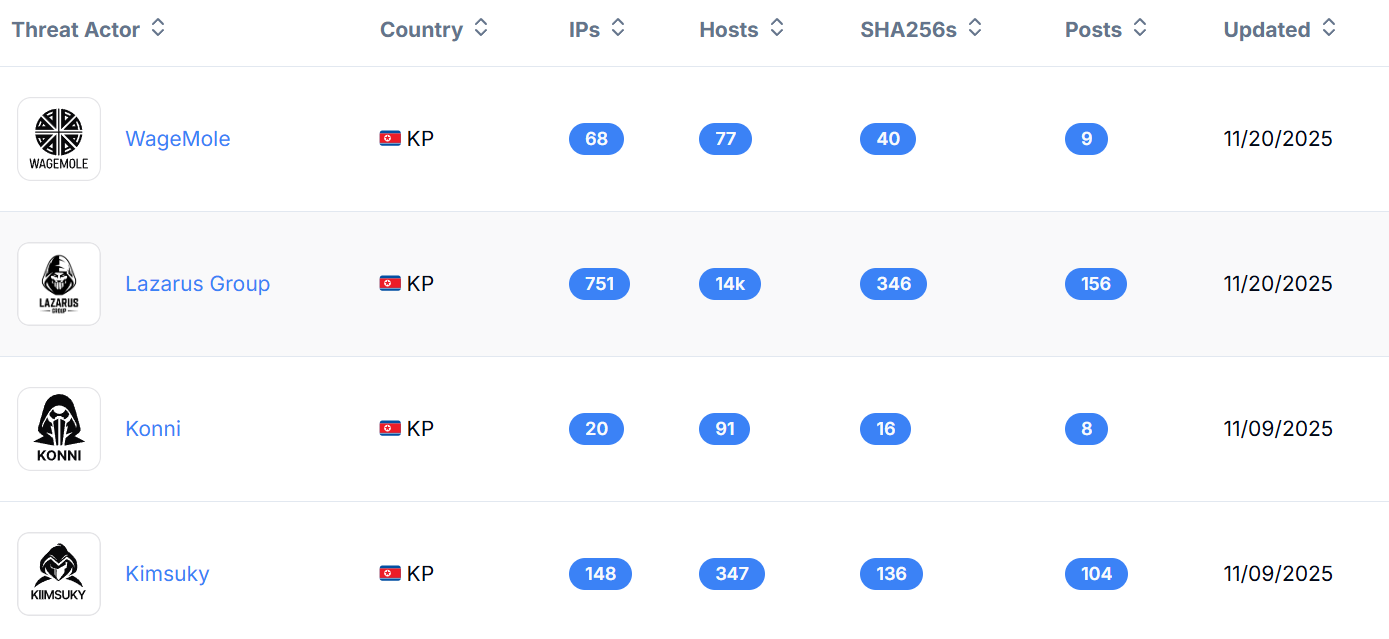Click the 104 Posts badge for Kimsuky
Screen dimensions: 1389x639
tap(1096, 573)
